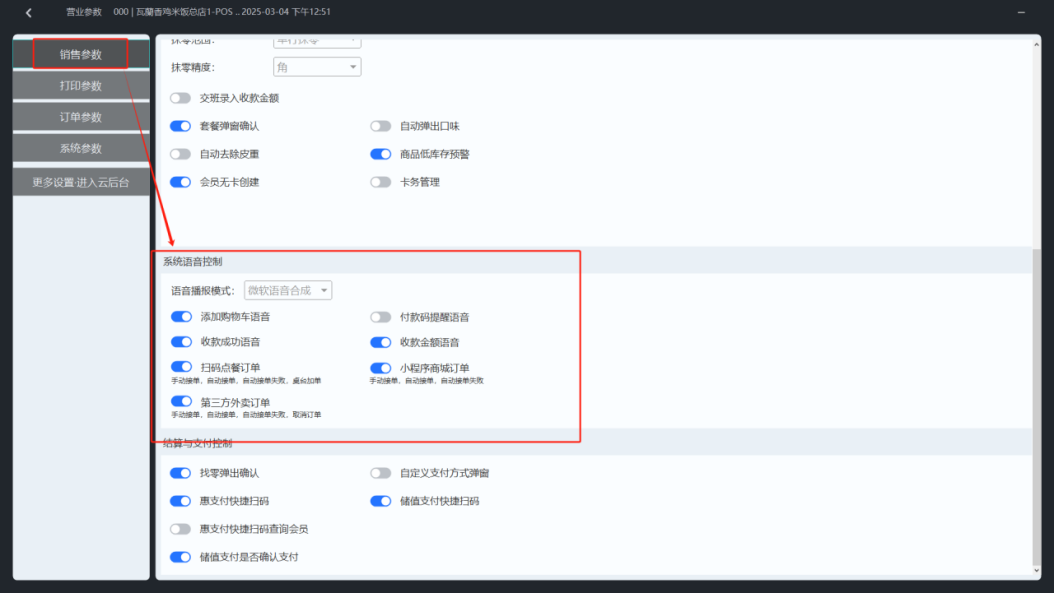Disable 扫码点餐订单 voice toggle

pyautogui.click(x=181, y=366)
